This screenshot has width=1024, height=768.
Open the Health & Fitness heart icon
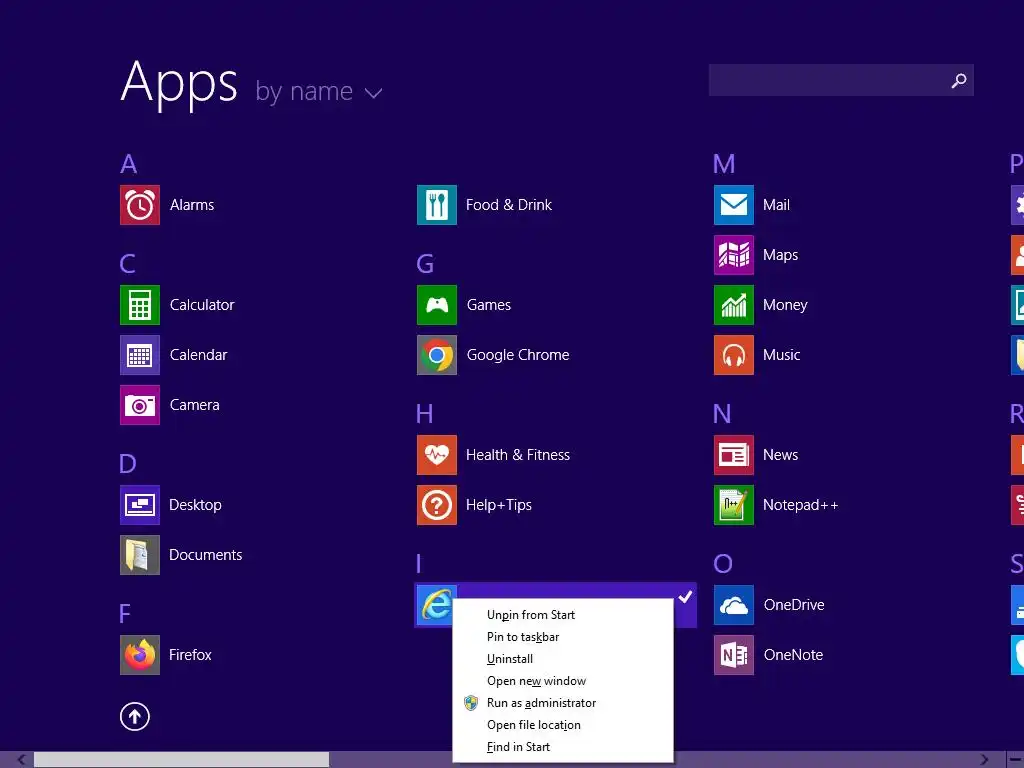tap(437, 455)
